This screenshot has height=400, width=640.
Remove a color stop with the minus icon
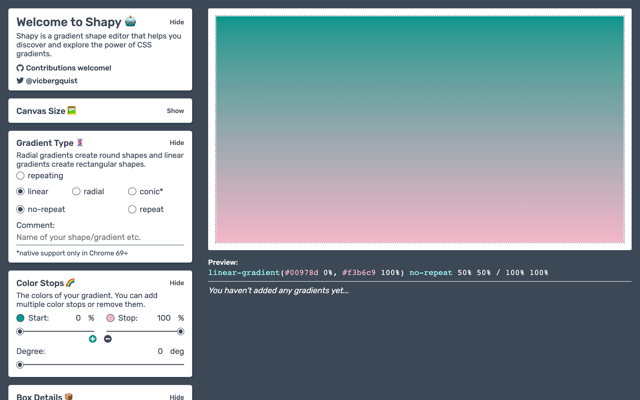108,339
